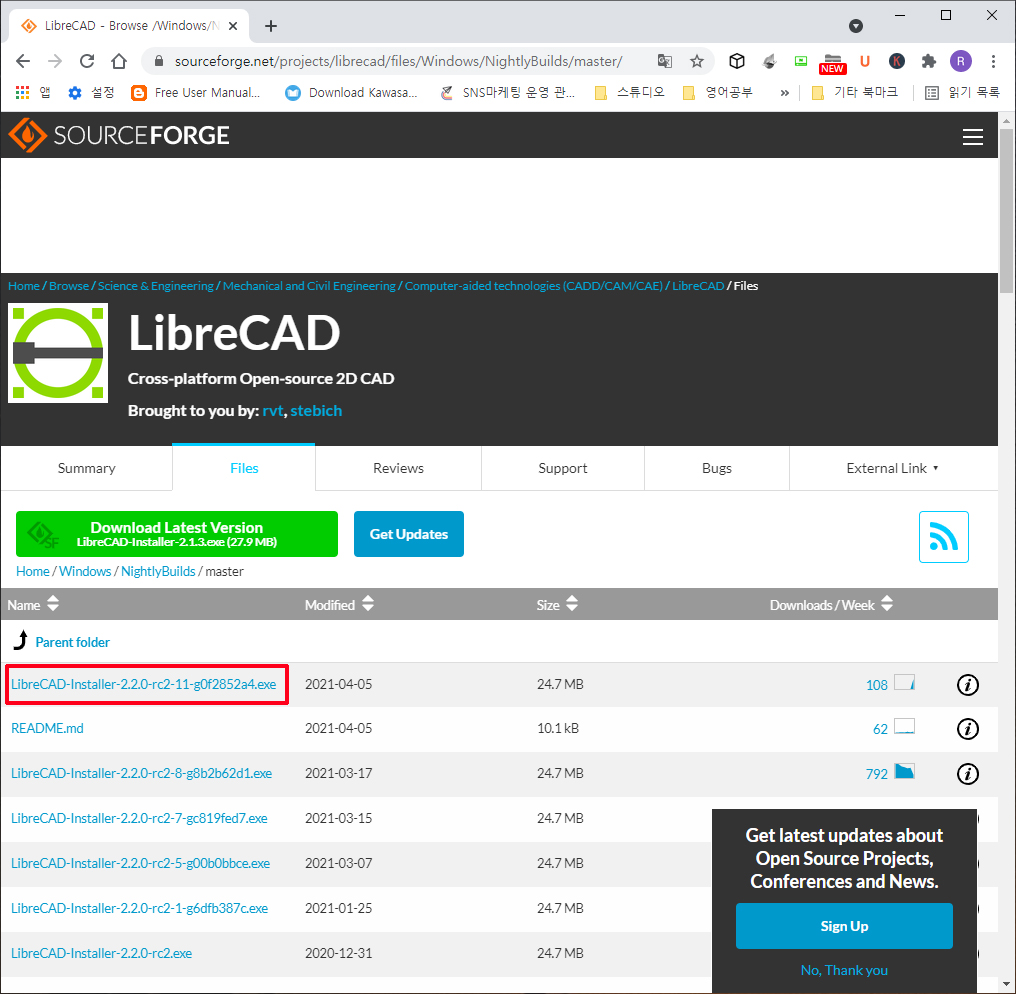
Task: Download LibreCAD-Installer-2.2.0-rc2-1-g6dfb387c.exe
Action: tap(139, 908)
